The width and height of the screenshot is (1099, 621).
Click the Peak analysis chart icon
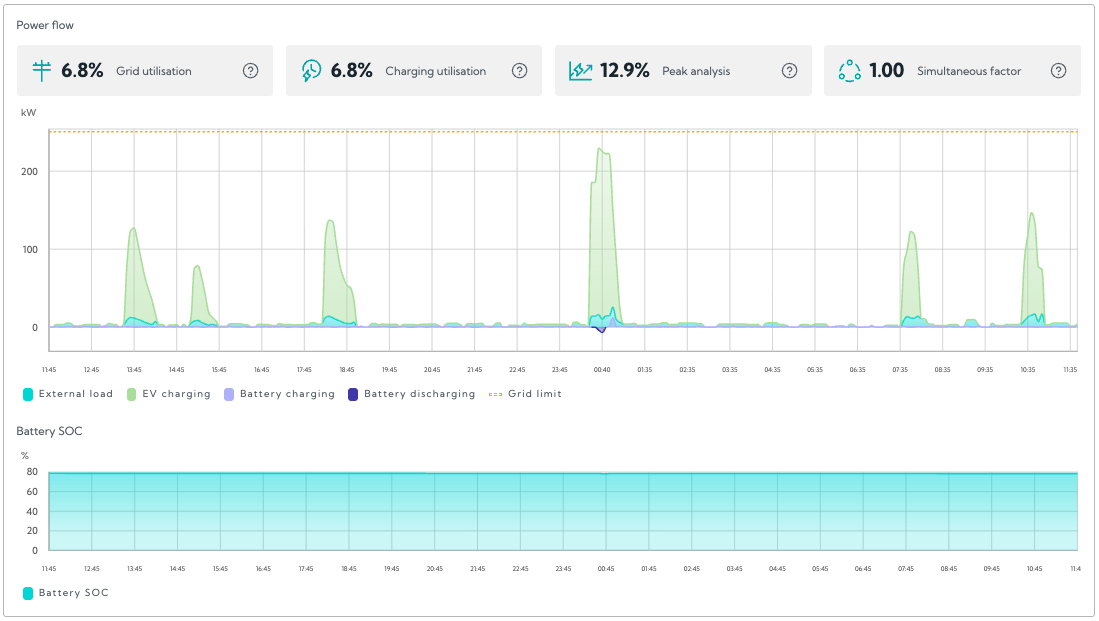pyautogui.click(x=580, y=71)
